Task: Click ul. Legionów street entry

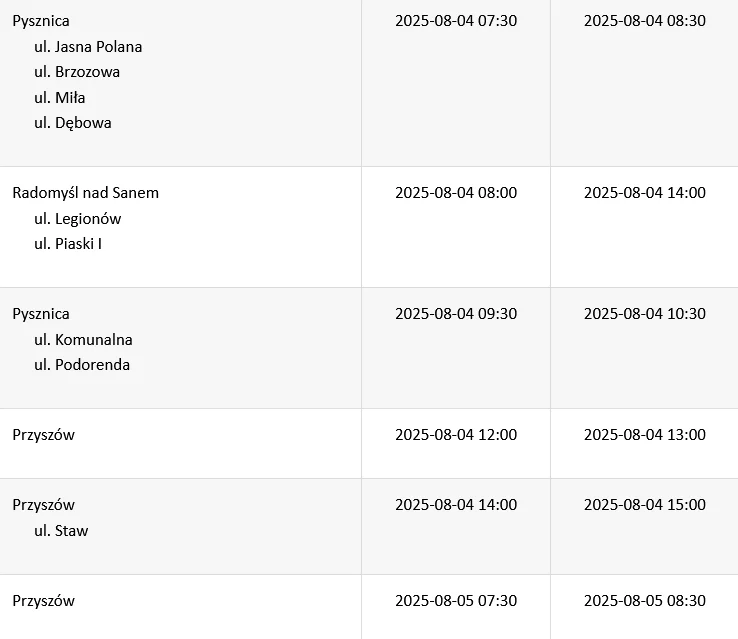Action: click(78, 219)
